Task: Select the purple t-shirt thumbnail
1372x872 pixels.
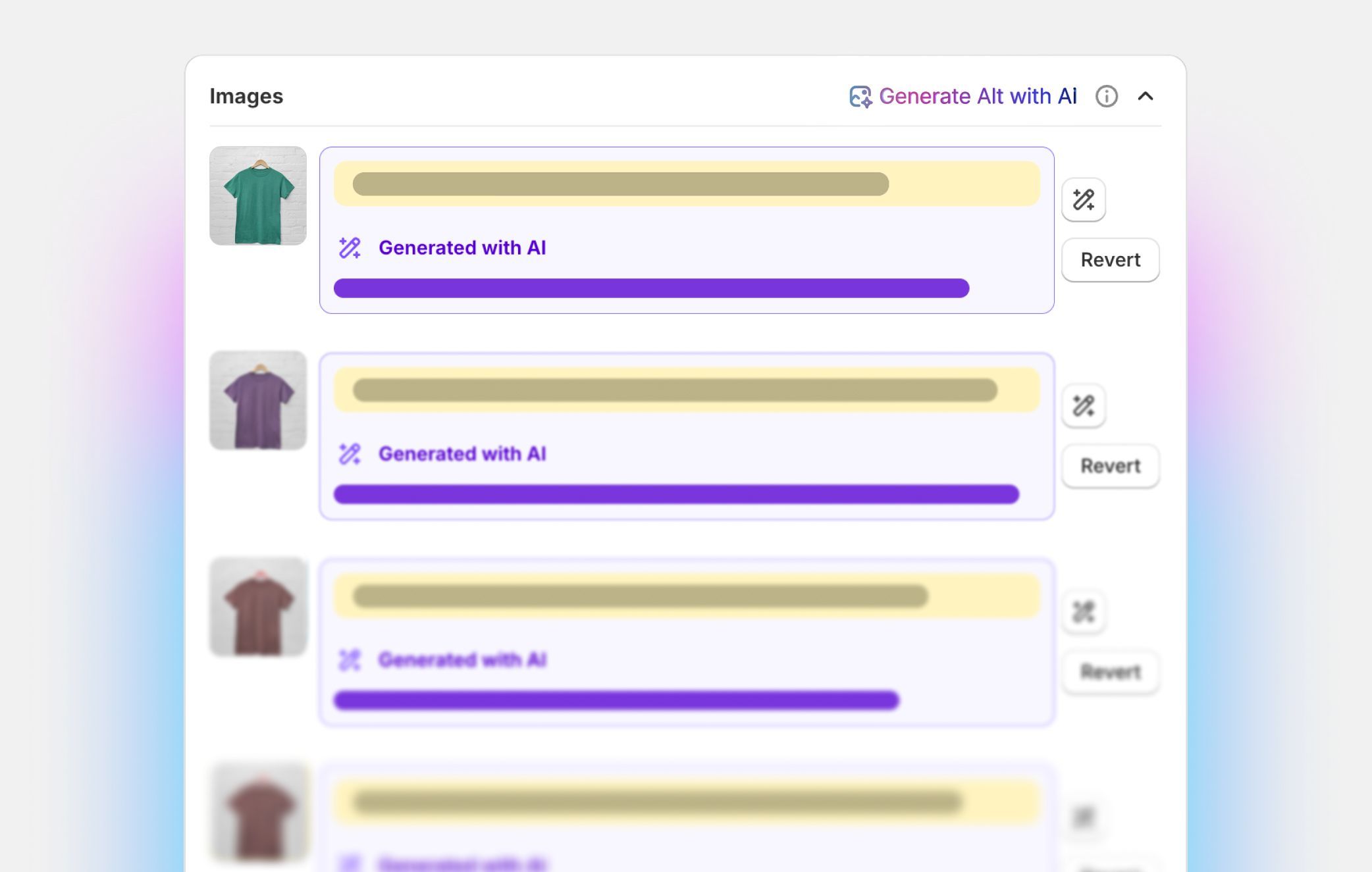Action: [x=258, y=401]
